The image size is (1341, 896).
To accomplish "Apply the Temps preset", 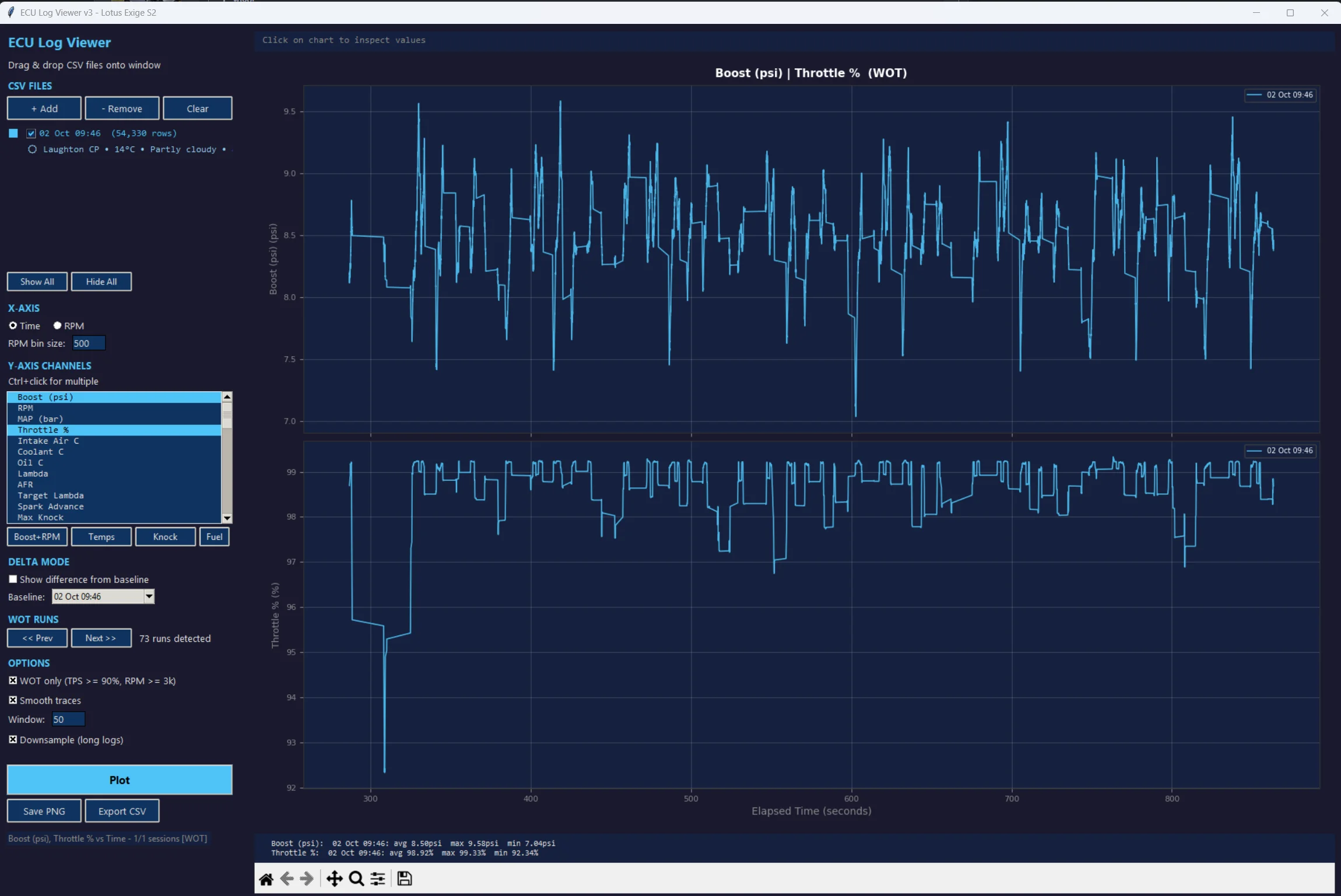I will click(x=101, y=537).
